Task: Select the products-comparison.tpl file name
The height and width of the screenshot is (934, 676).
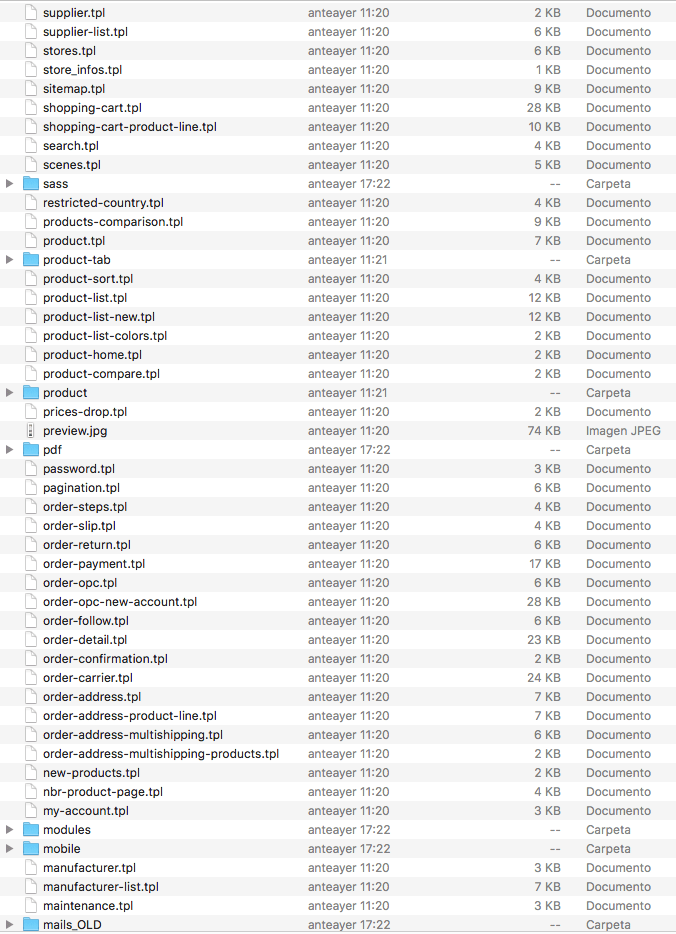Action: click(x=113, y=222)
